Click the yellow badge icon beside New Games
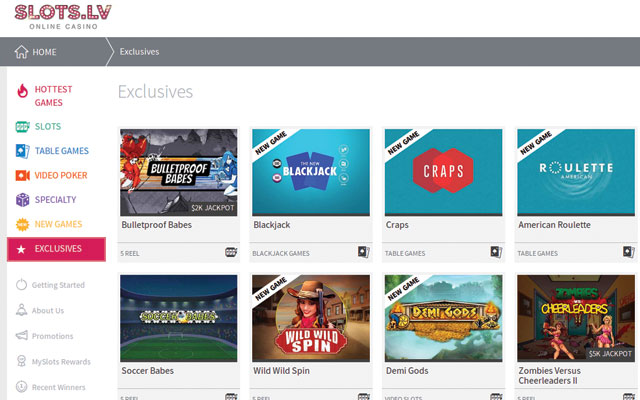Image resolution: width=640 pixels, height=400 pixels. pos(22,224)
